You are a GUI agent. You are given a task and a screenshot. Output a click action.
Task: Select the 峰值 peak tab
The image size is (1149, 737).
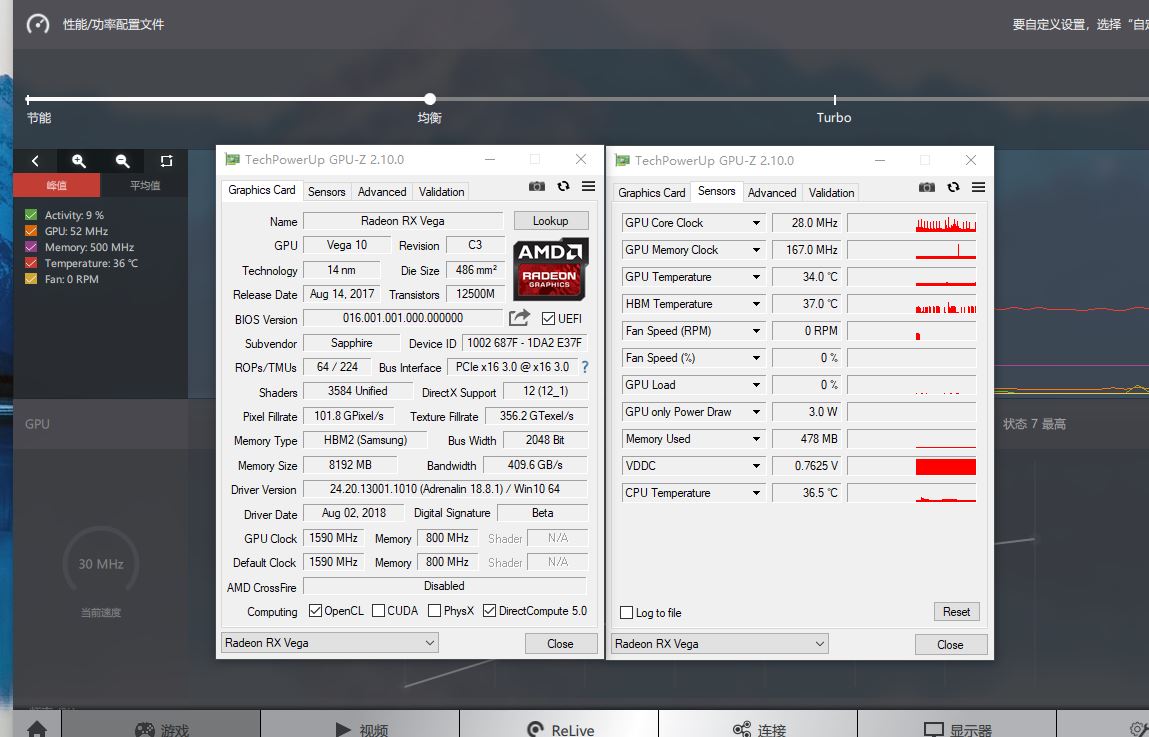click(56, 185)
